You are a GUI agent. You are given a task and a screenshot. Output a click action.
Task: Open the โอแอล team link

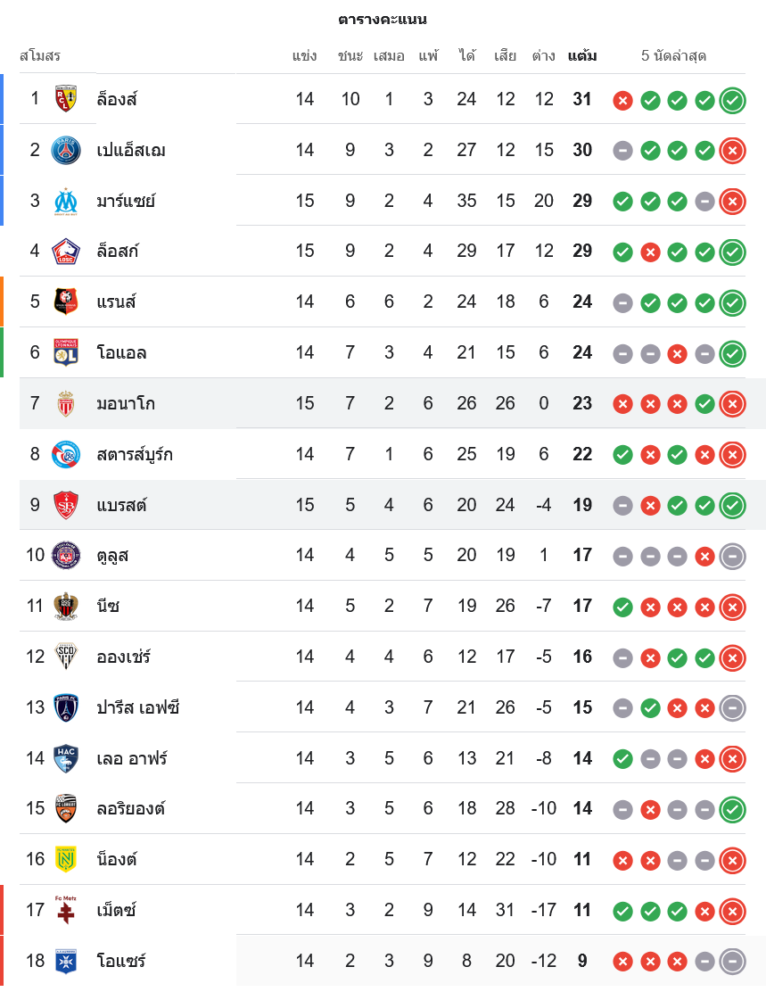coord(122,353)
